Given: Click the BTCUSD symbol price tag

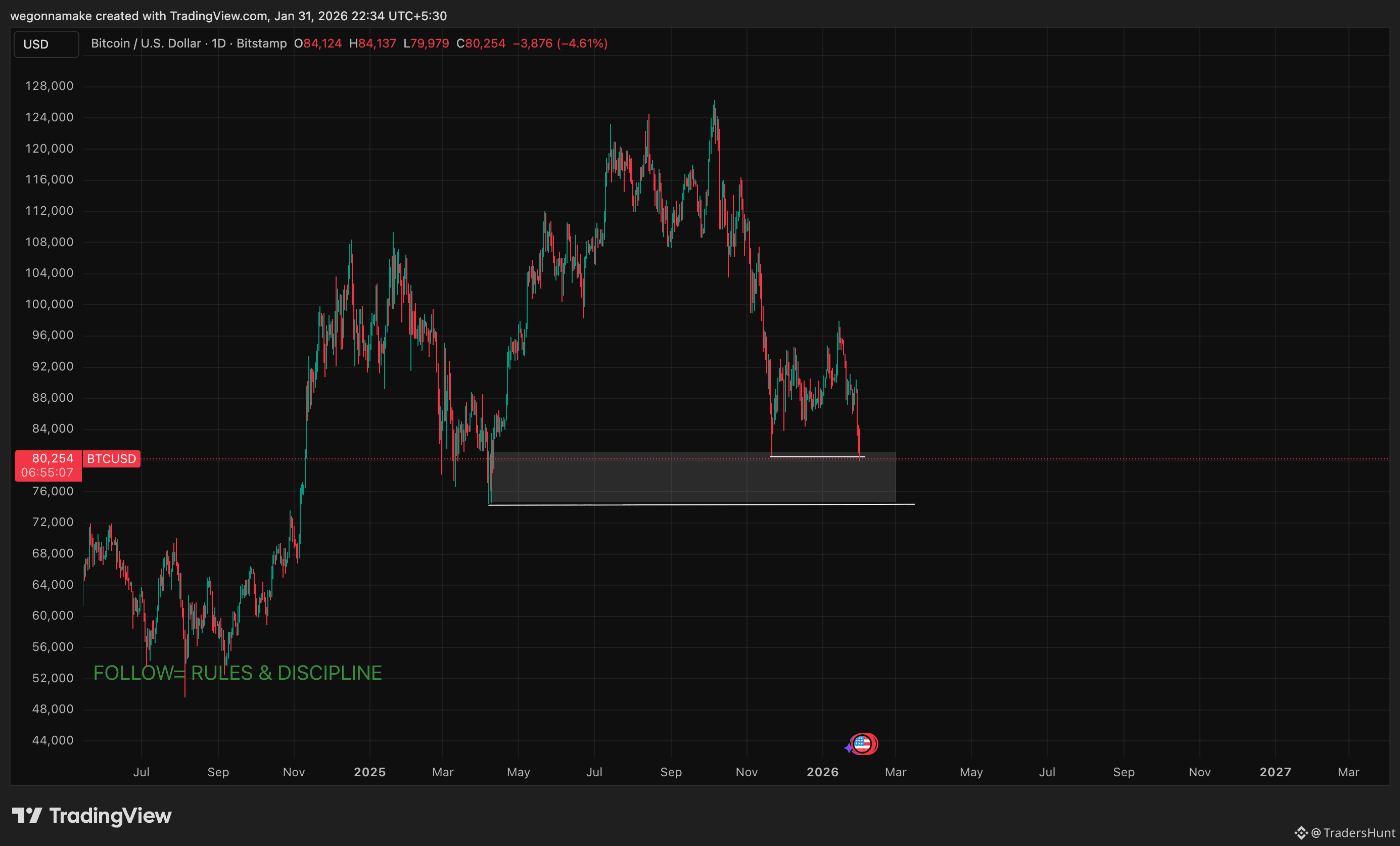Looking at the screenshot, I should click(111, 458).
